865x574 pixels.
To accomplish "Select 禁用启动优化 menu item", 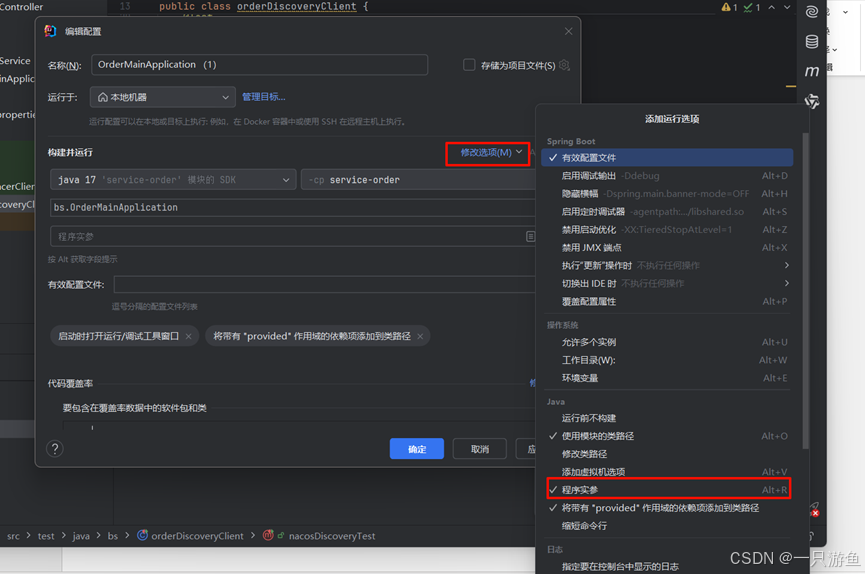I will coord(667,230).
